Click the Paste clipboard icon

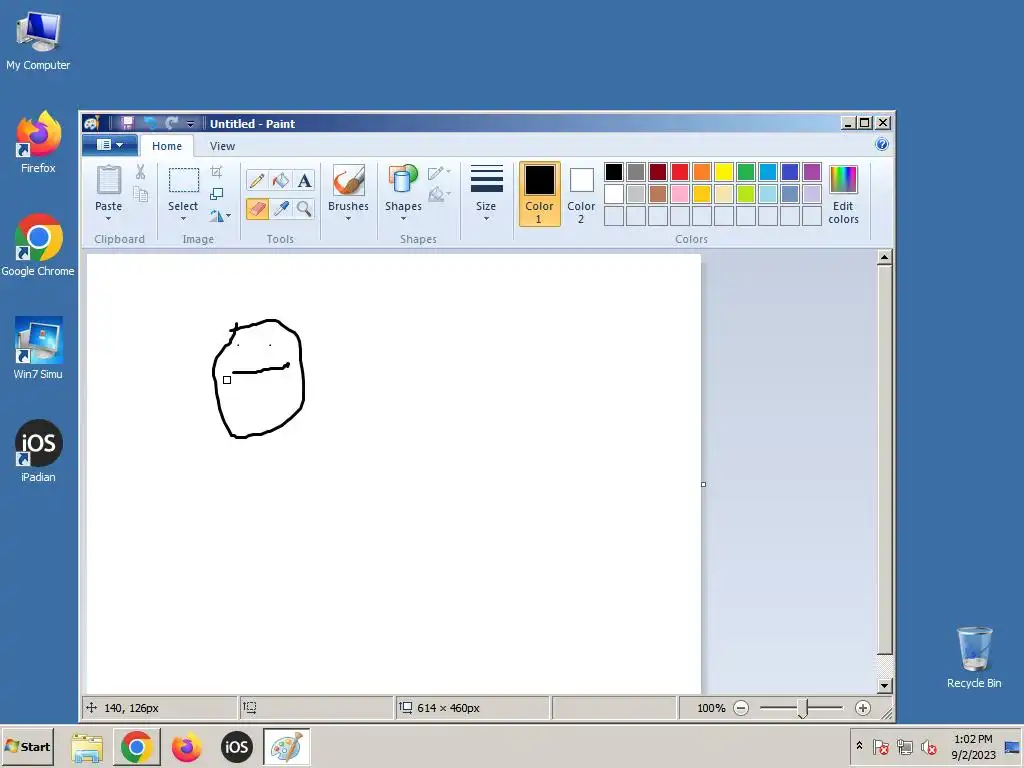coord(108,180)
